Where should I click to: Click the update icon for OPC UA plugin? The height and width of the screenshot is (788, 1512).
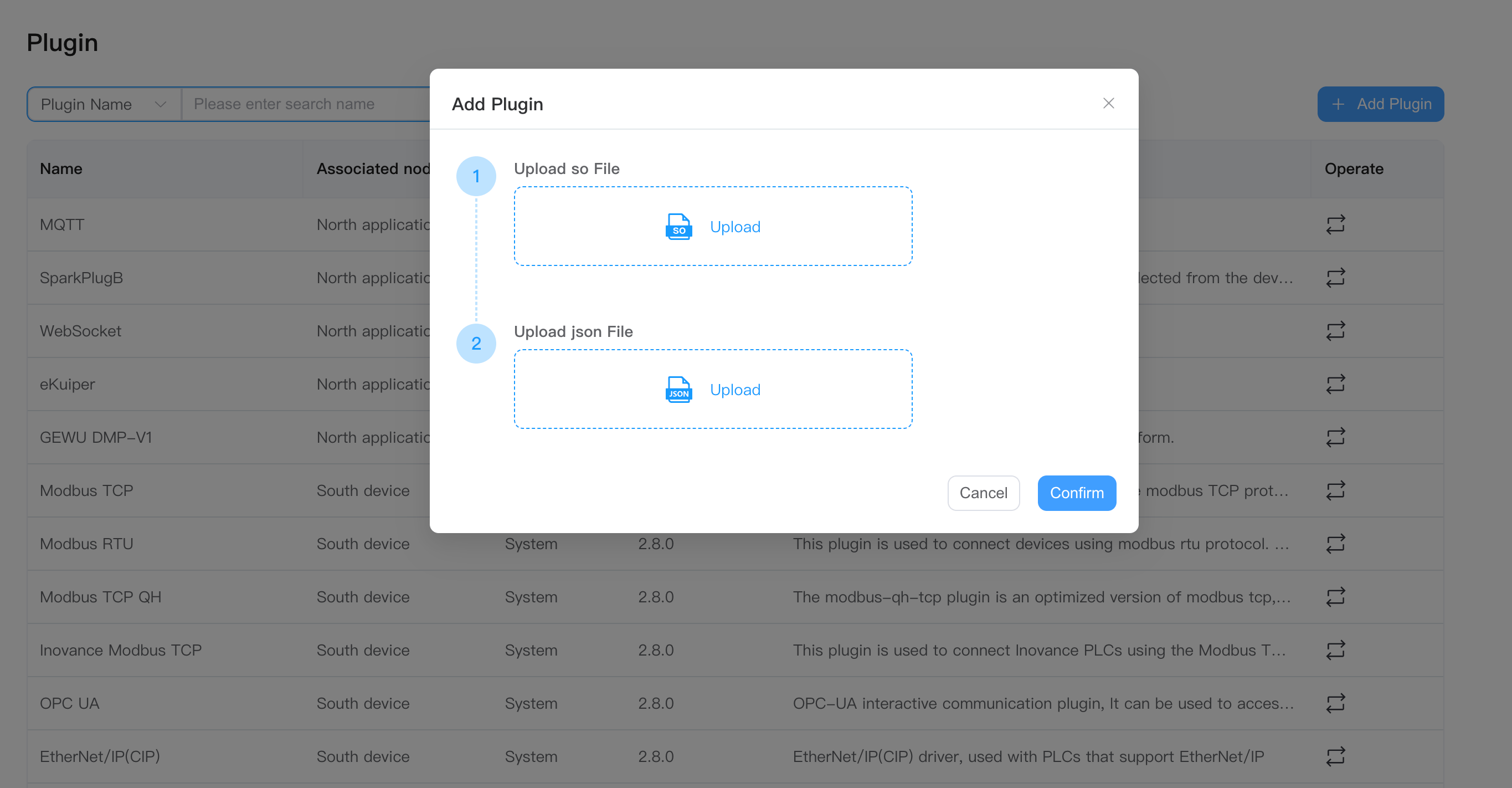point(1335,703)
